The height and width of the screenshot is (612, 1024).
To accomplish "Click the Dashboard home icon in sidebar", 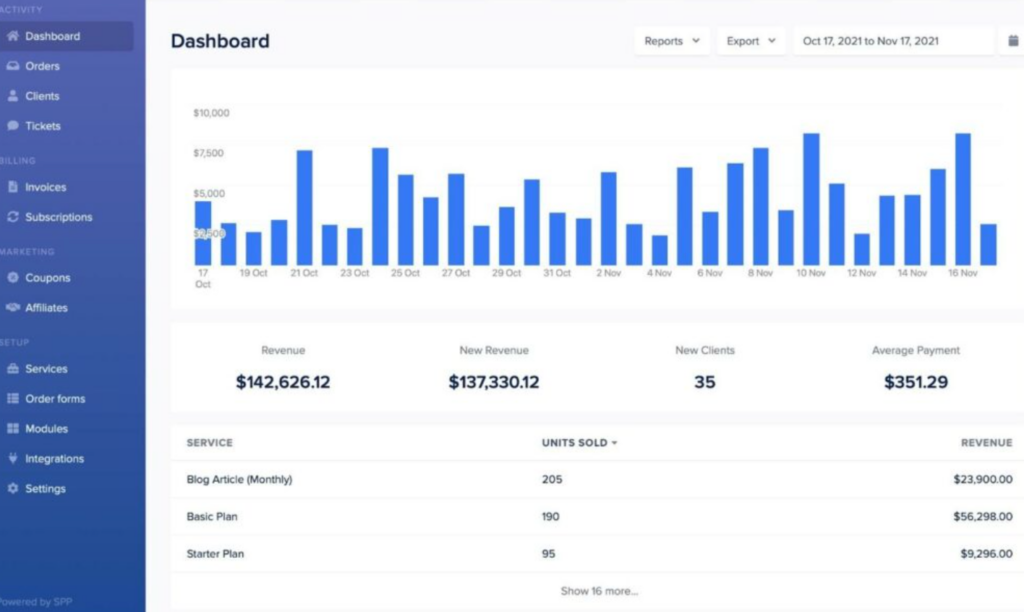I will [x=13, y=36].
